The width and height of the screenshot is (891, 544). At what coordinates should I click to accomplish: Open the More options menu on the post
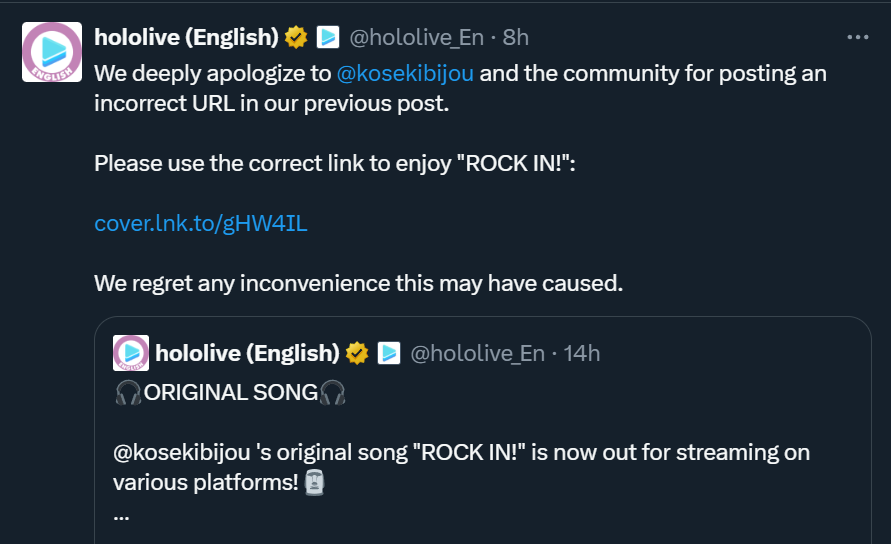coord(858,38)
